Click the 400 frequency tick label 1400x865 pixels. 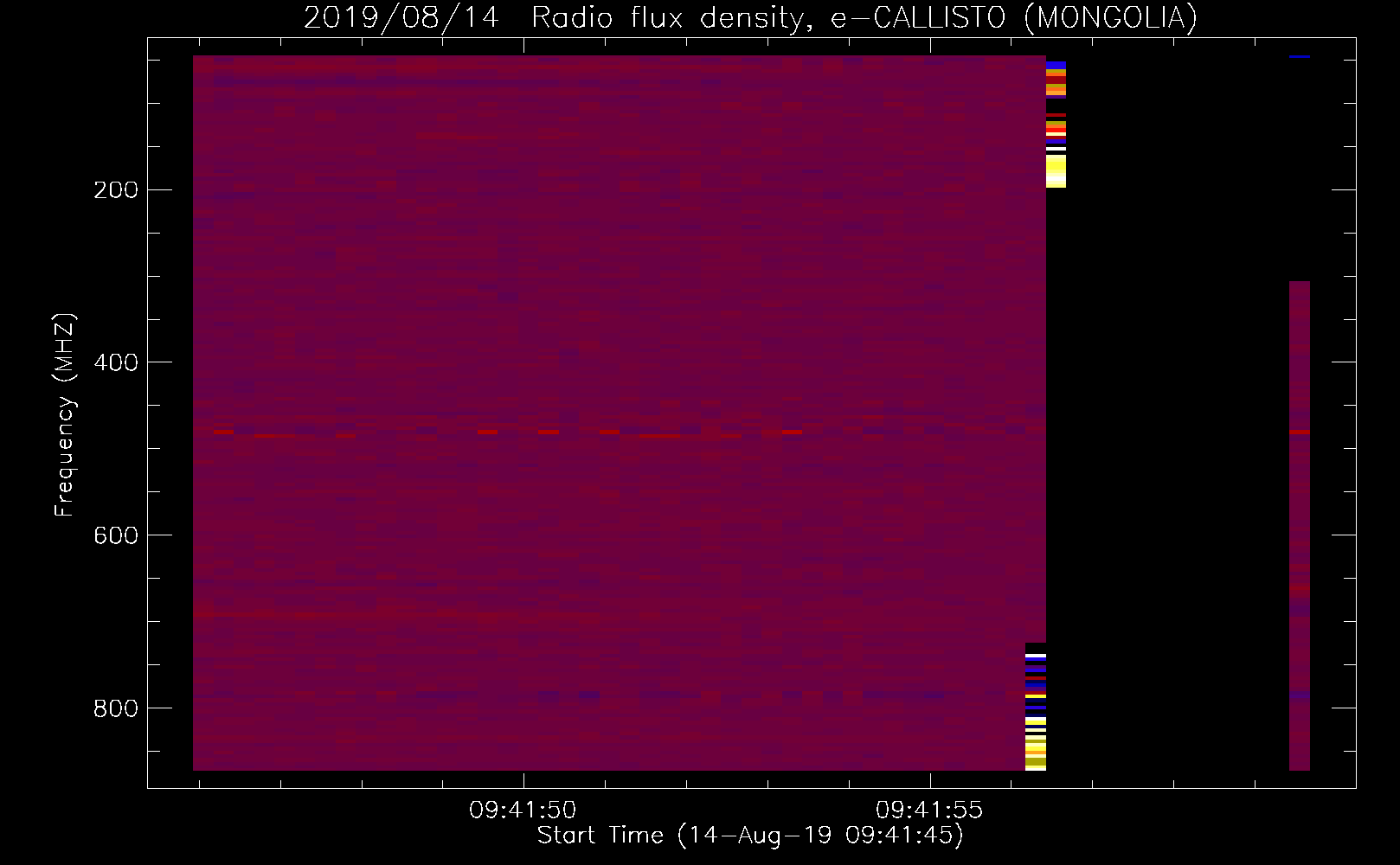click(116, 362)
